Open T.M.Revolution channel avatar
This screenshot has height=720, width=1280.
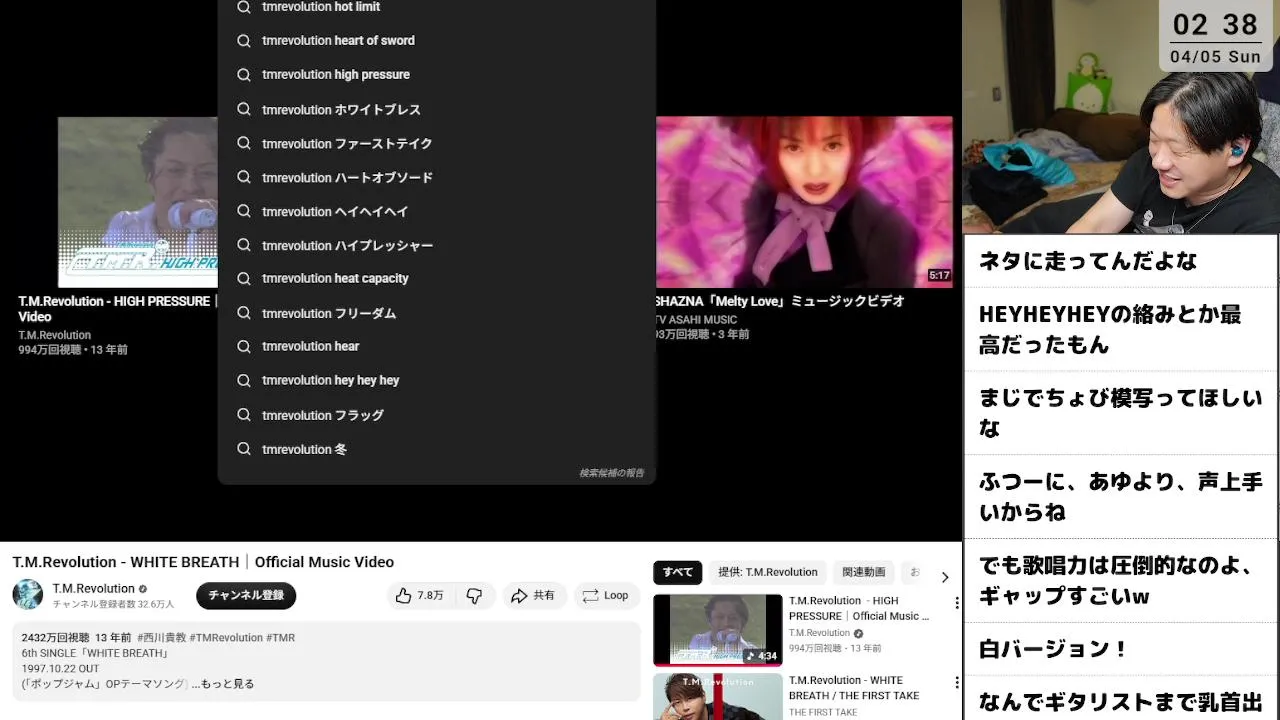click(28, 594)
